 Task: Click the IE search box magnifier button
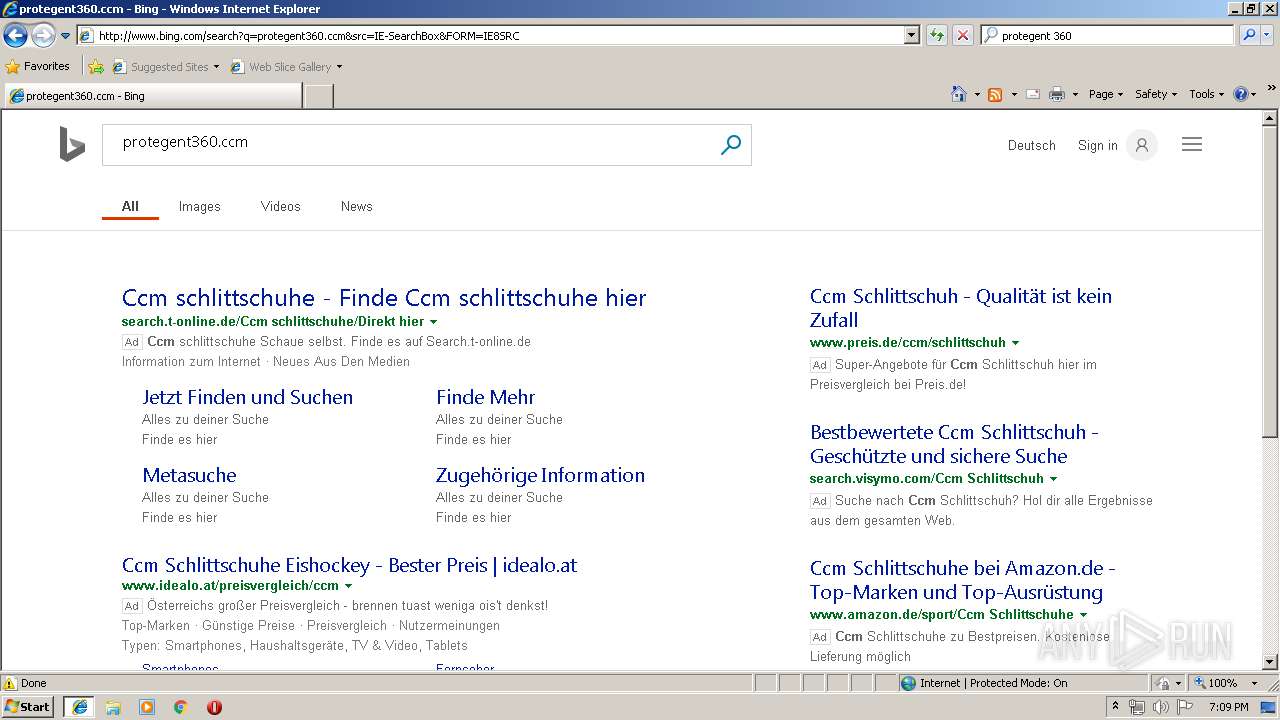pyautogui.click(x=1248, y=35)
